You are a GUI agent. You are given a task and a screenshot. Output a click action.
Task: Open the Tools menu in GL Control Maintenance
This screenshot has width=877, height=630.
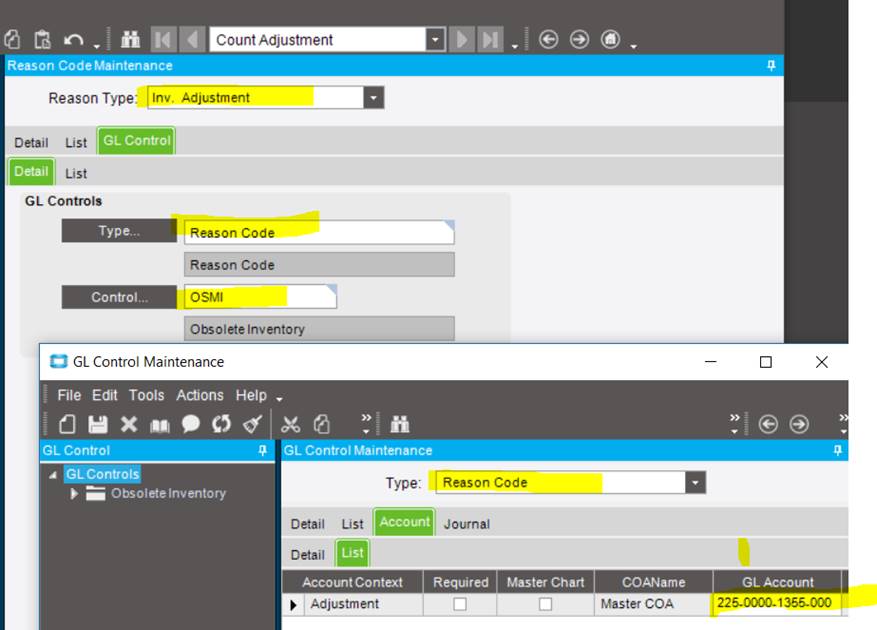pyautogui.click(x=147, y=395)
